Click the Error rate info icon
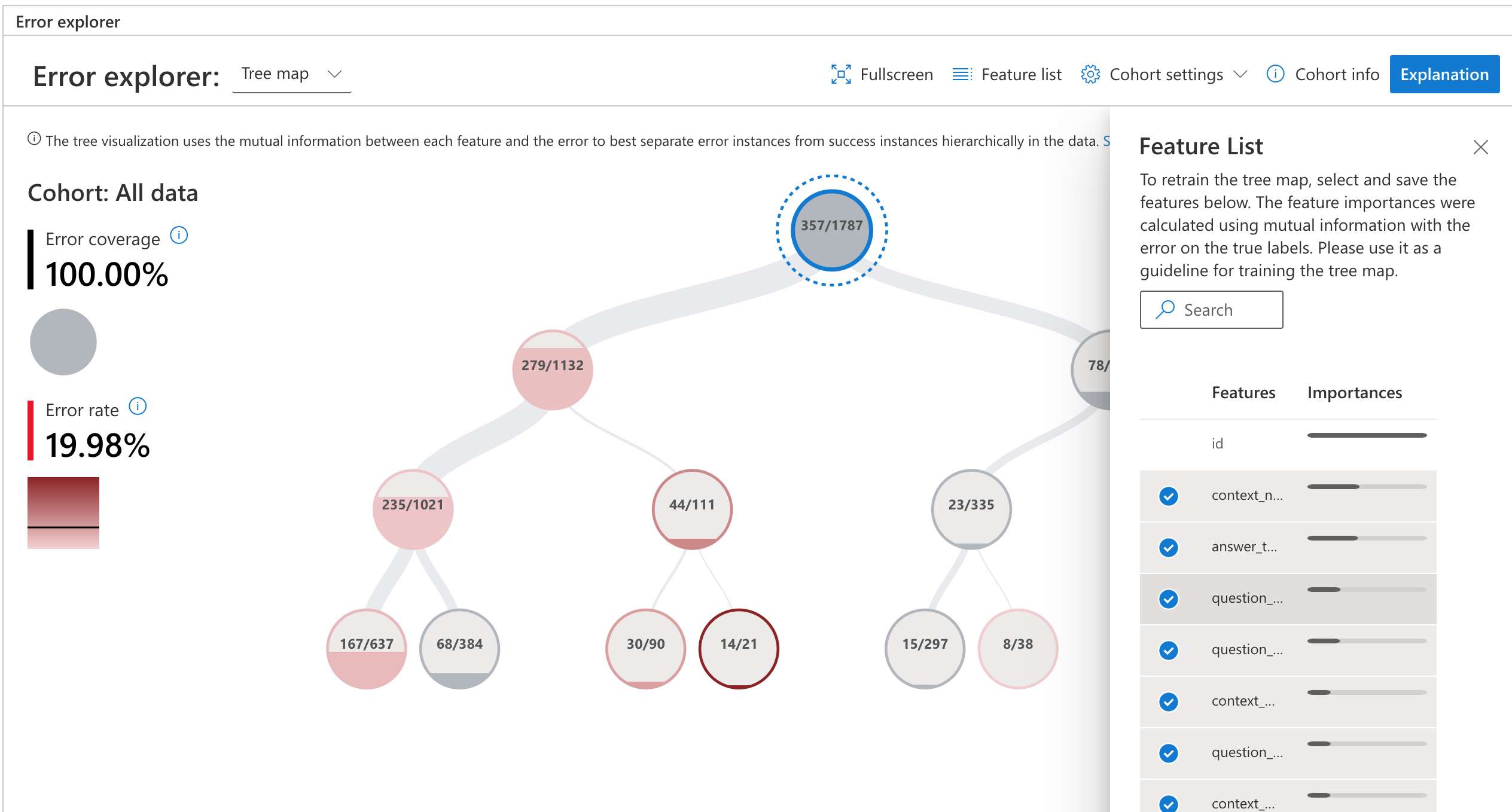The image size is (1512, 812). click(137, 406)
